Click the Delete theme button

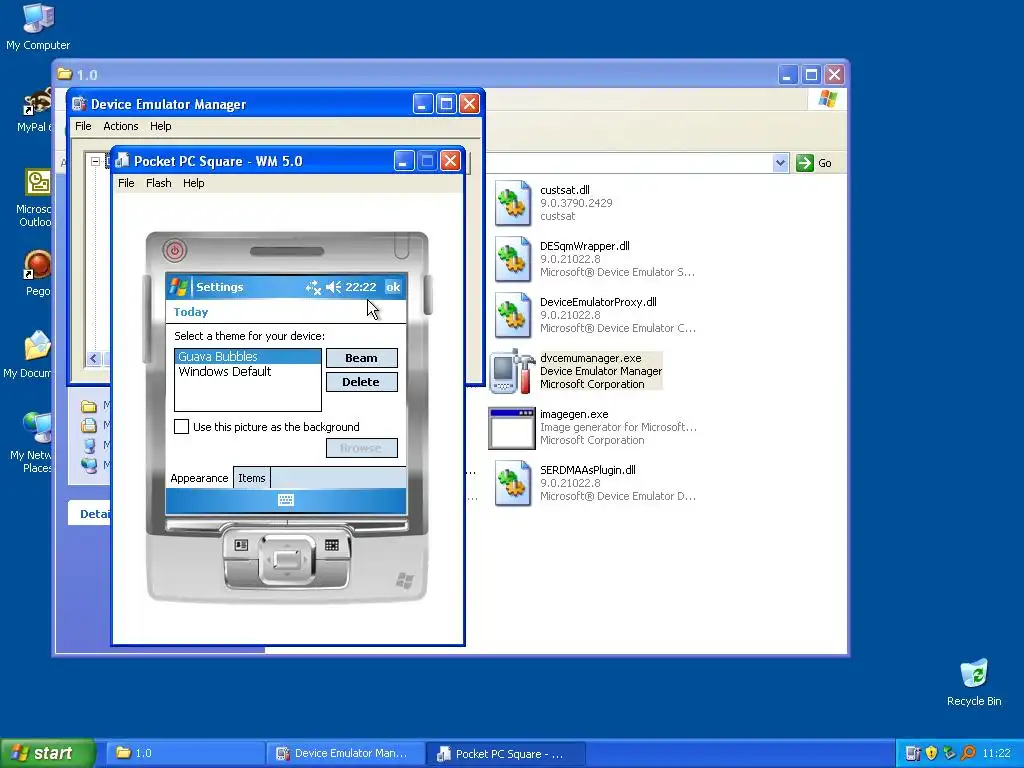coord(361,382)
